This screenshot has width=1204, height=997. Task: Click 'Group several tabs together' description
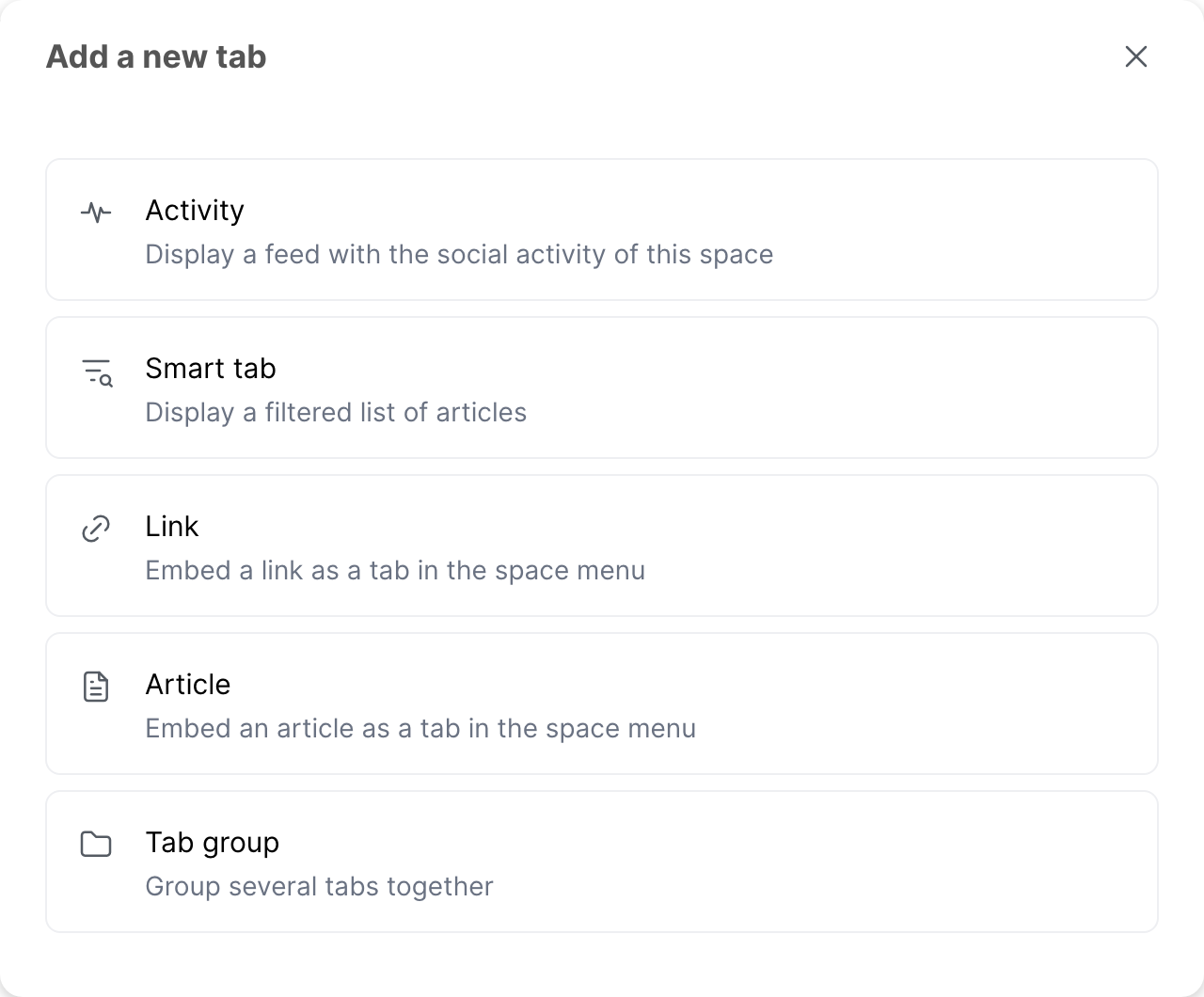(319, 887)
